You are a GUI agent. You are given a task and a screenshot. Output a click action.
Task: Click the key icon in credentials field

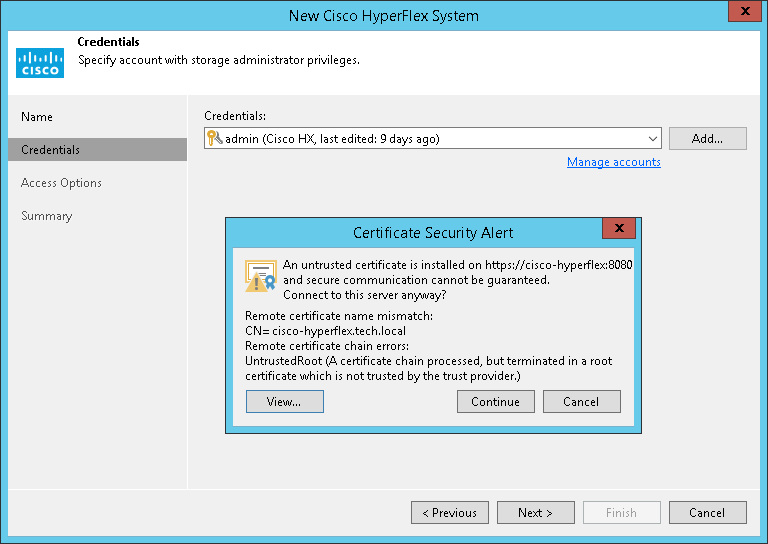coord(214,138)
